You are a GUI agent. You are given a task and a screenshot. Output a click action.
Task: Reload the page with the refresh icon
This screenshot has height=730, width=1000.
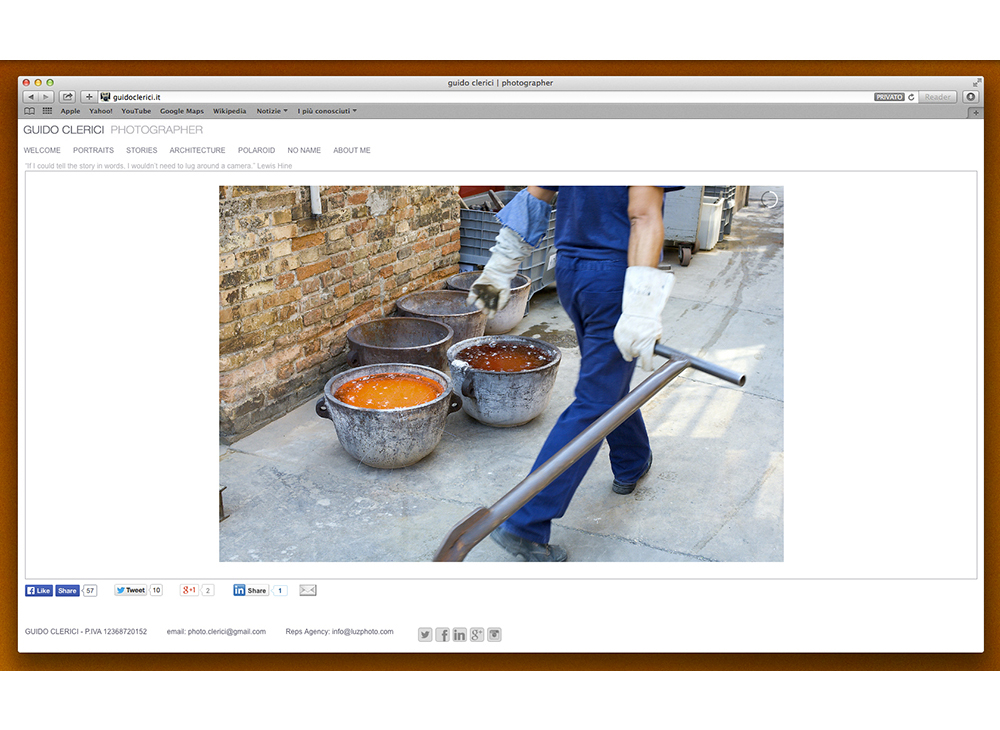tap(911, 97)
